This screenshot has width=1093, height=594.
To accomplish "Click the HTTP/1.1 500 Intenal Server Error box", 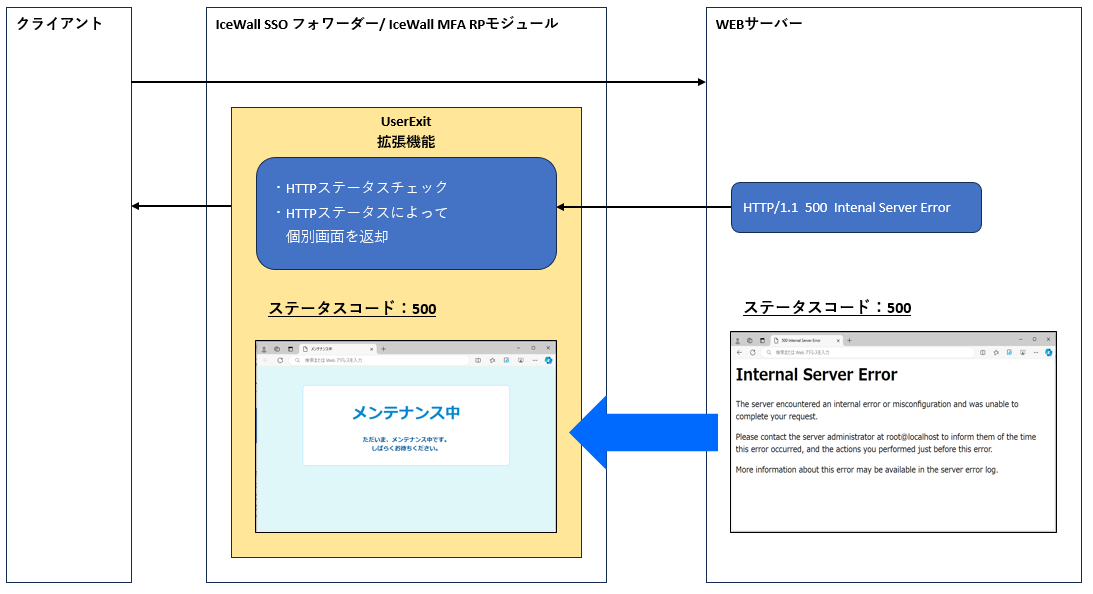I will pyautogui.click(x=856, y=208).
